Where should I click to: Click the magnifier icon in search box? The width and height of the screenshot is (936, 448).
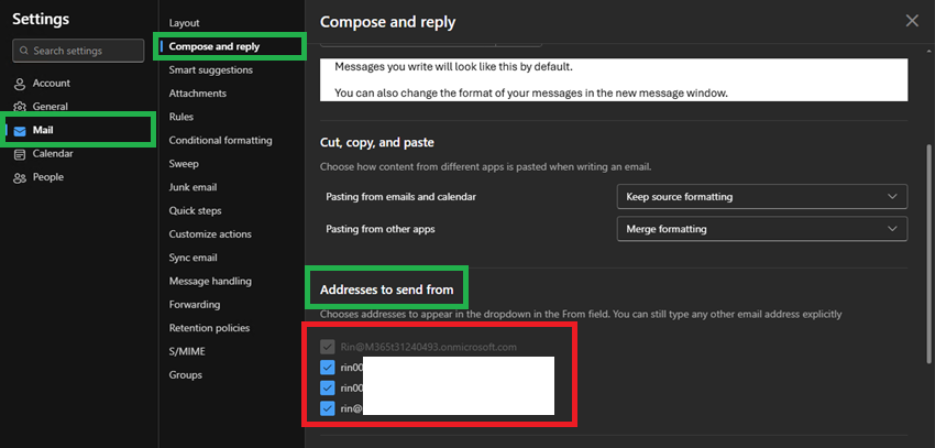24,51
